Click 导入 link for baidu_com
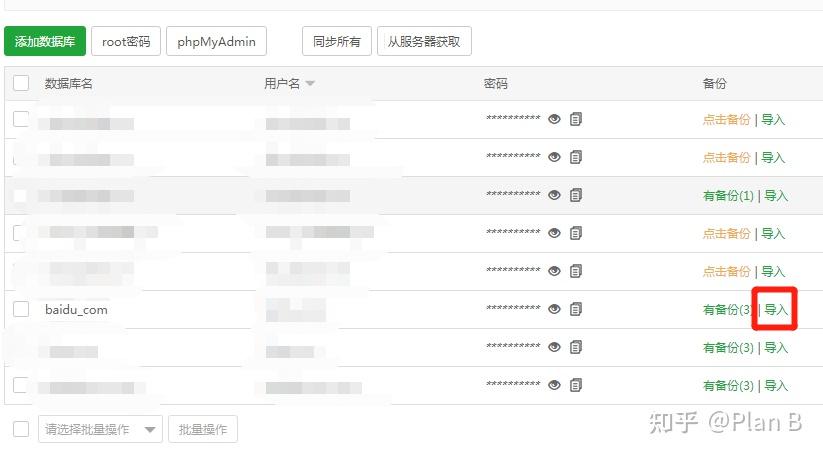The image size is (823, 455). [776, 310]
